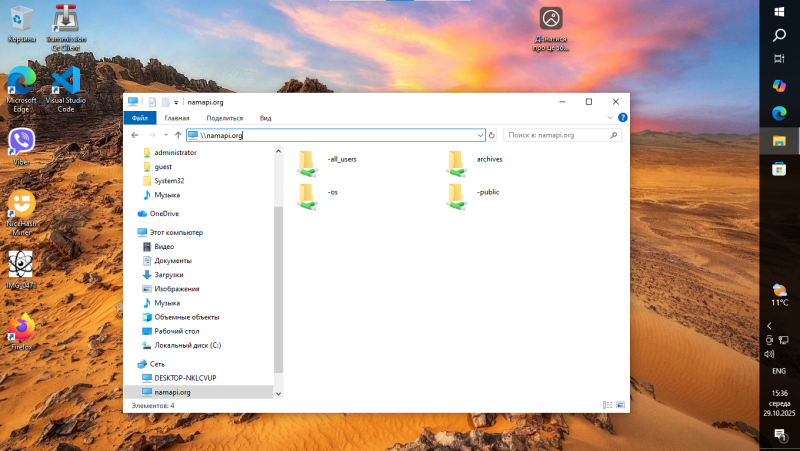Screen dimensions: 800x451
Task: Expand the ribbon with the chevron
Action: click(x=611, y=118)
